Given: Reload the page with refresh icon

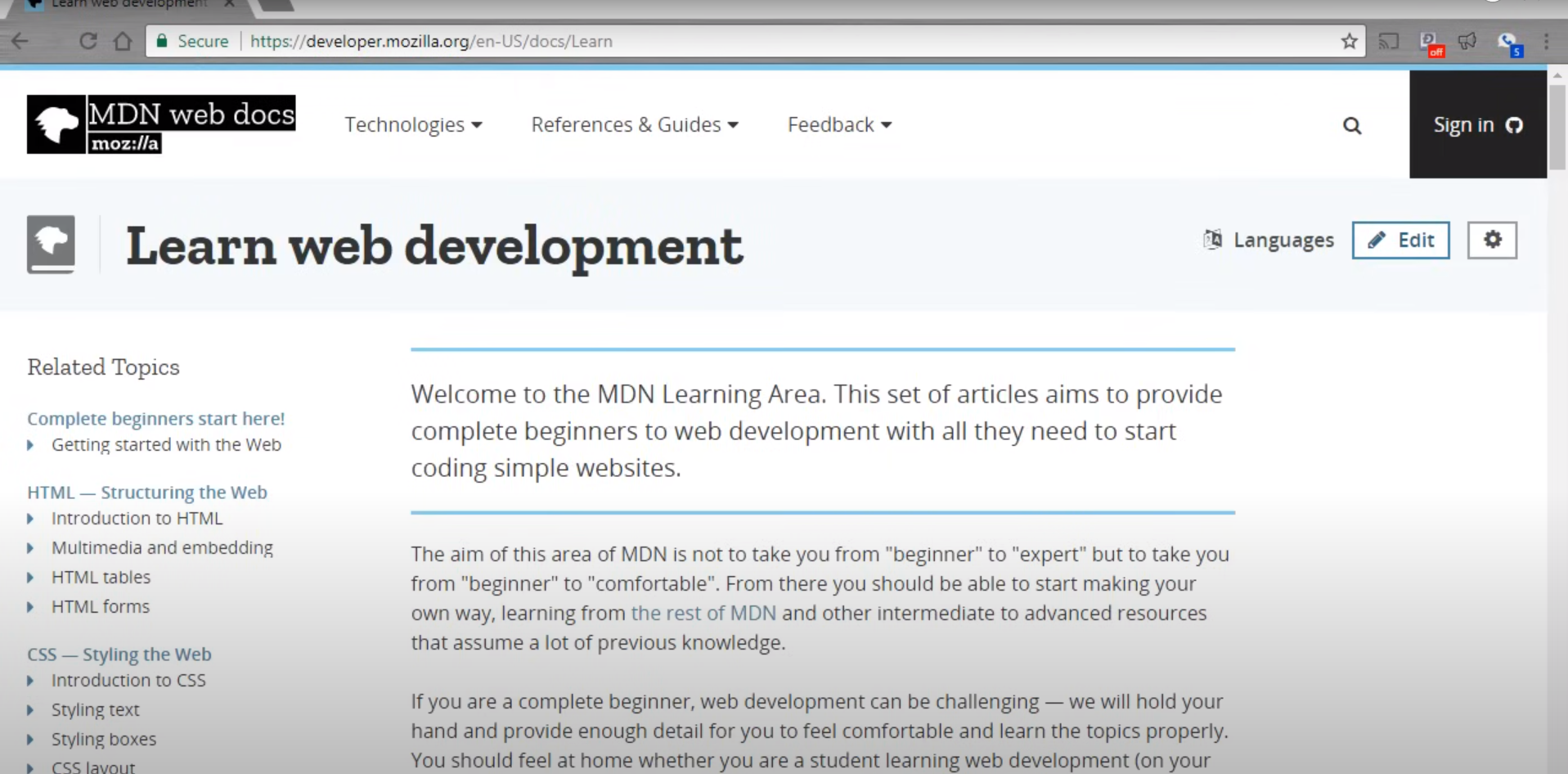Looking at the screenshot, I should click(88, 41).
